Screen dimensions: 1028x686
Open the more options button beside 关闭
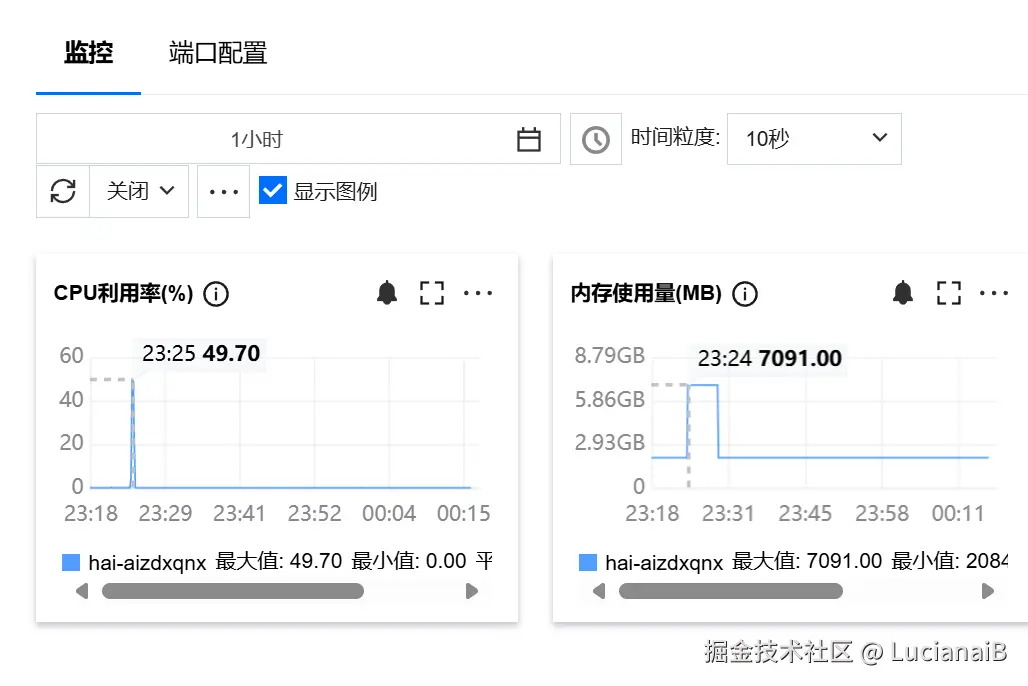224,192
